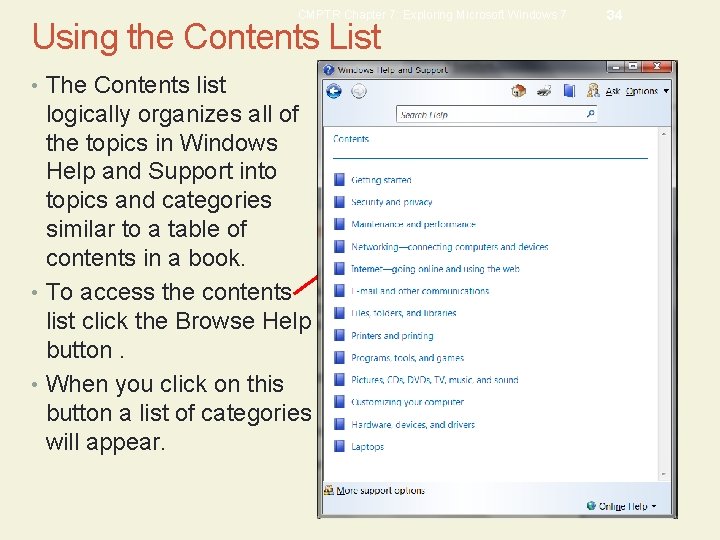Expand the Online Help dropdown
The height and width of the screenshot is (540, 720).
click(627, 506)
